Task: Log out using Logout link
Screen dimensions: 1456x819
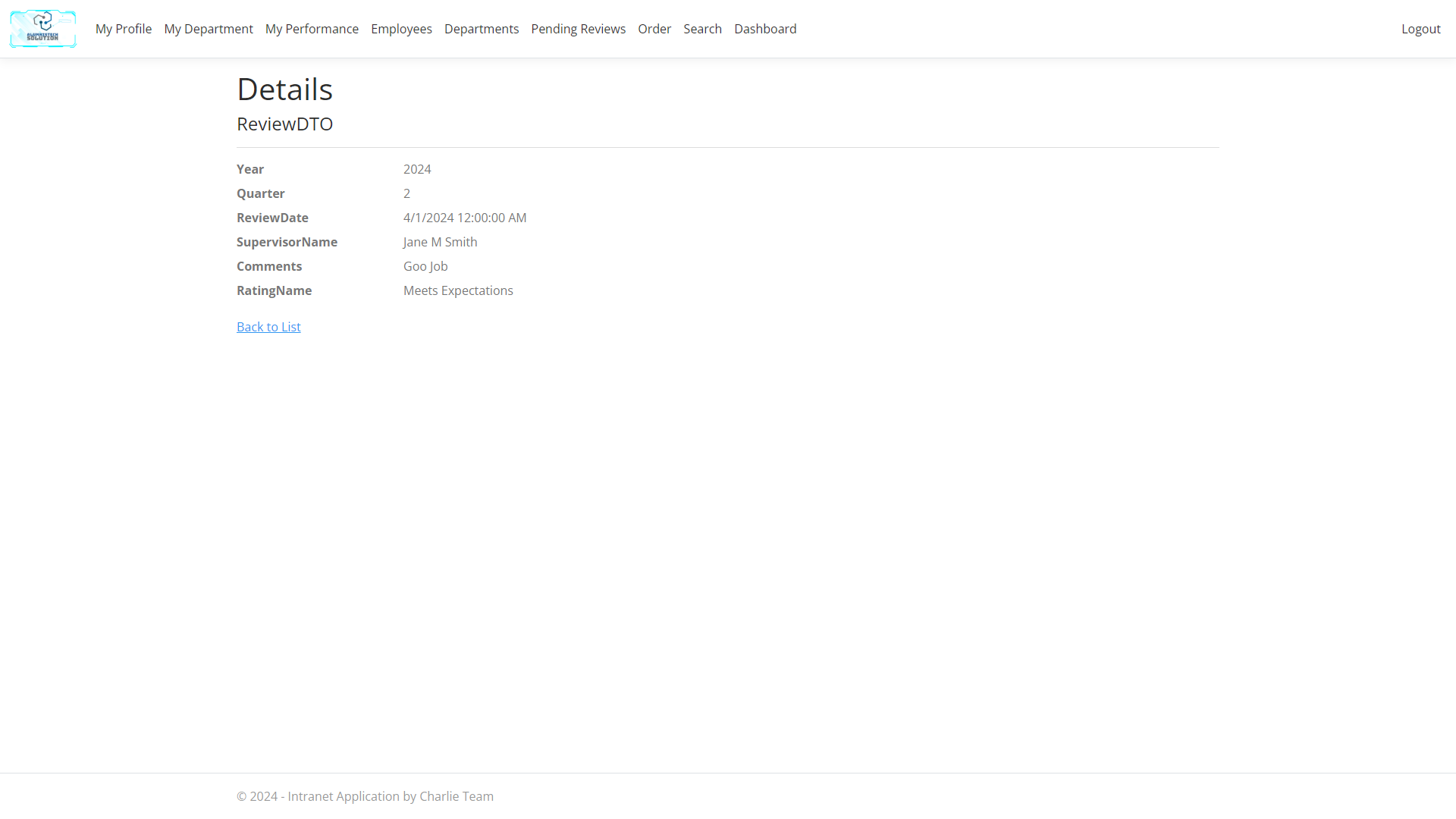Action: click(x=1420, y=29)
